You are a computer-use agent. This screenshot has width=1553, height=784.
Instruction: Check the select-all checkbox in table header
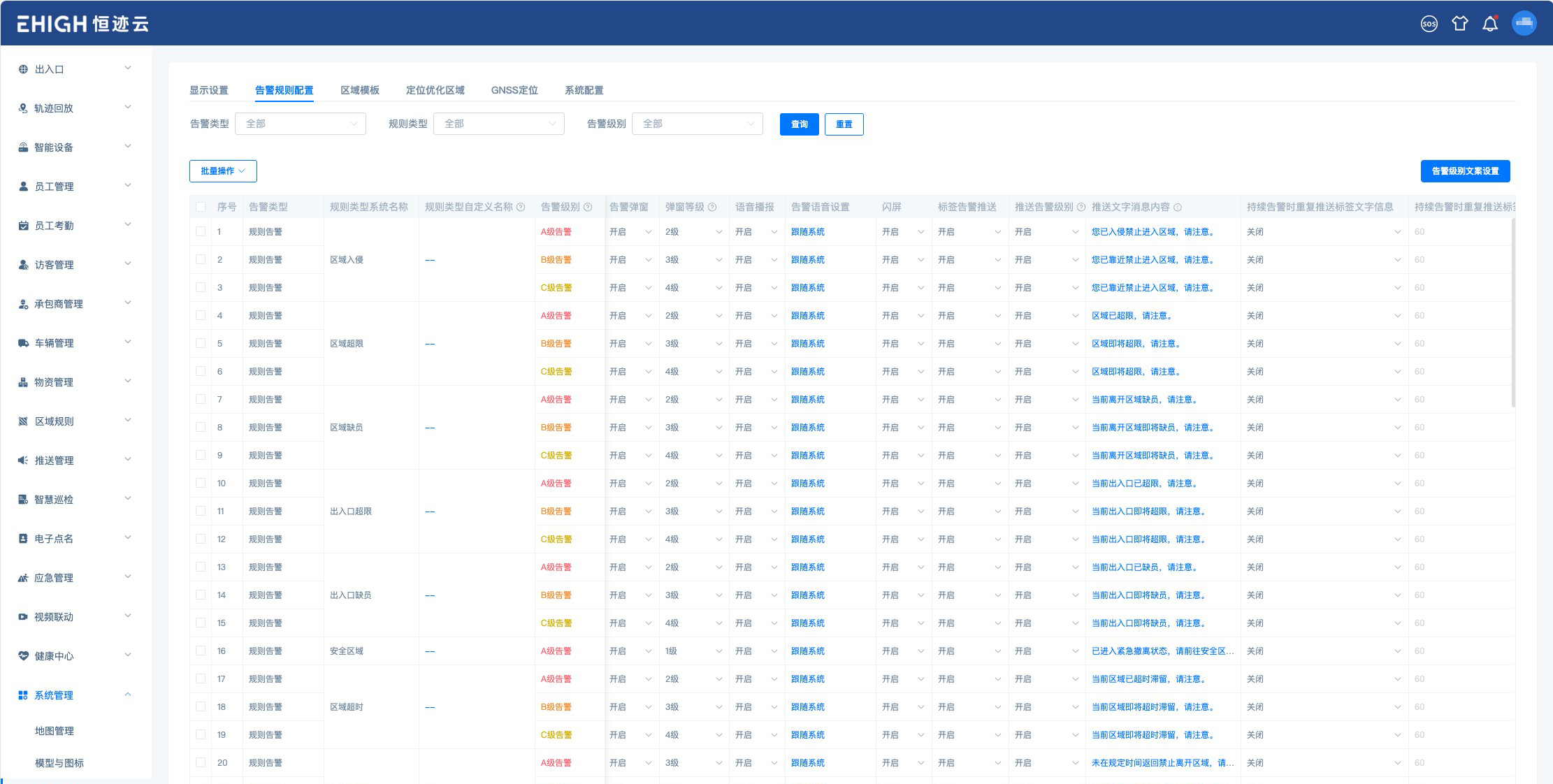coord(201,208)
